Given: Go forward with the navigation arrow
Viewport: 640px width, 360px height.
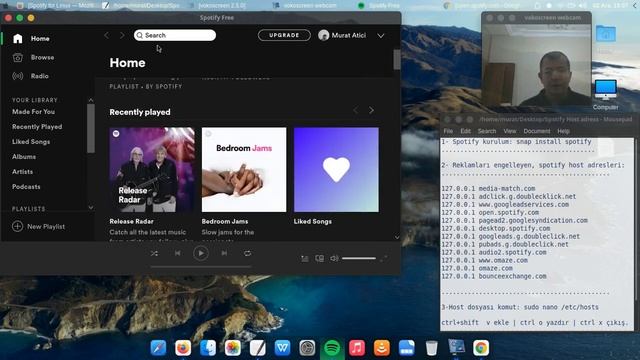Looking at the screenshot, I should coord(122,36).
